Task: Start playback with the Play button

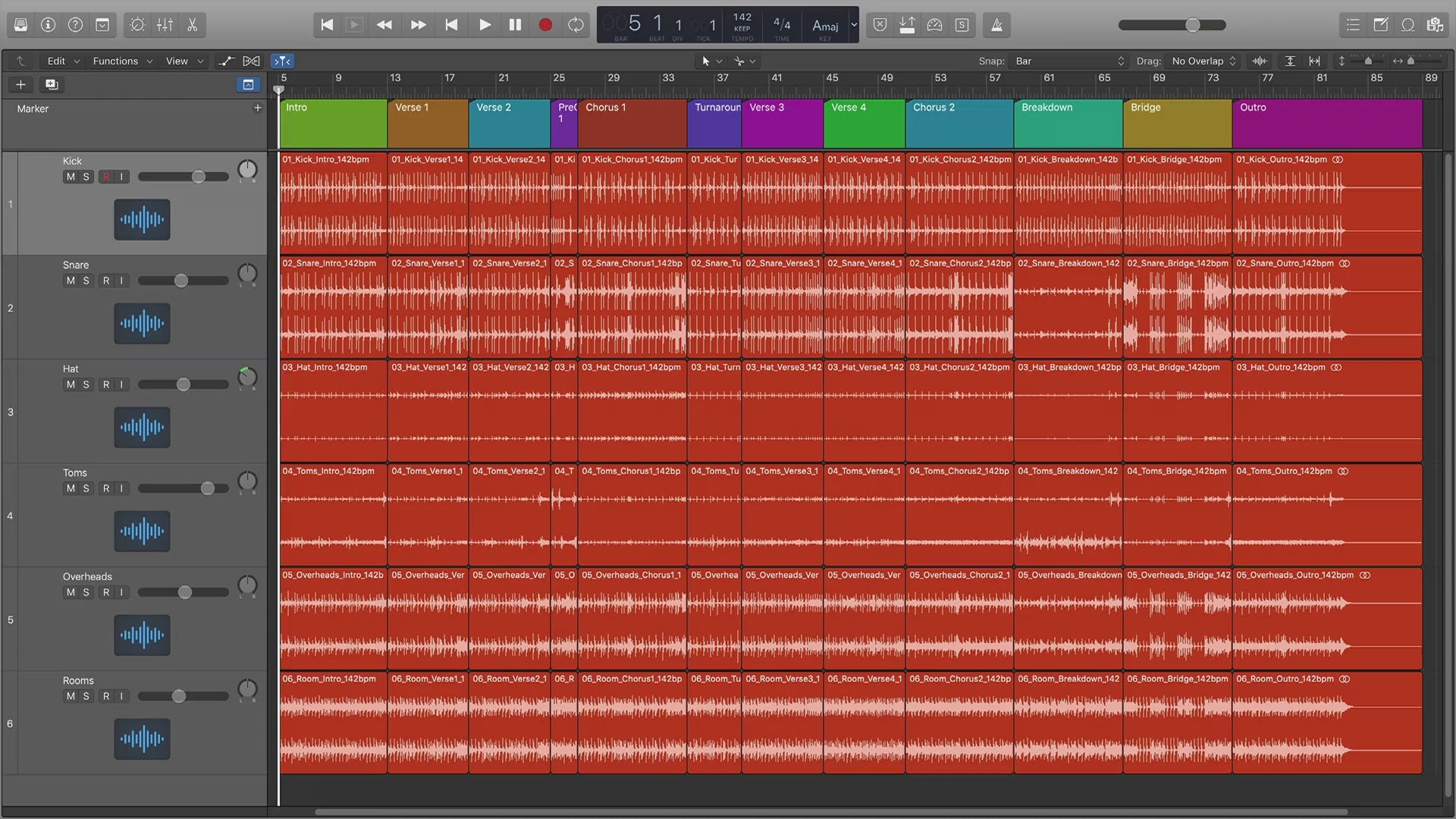Action: tap(485, 25)
